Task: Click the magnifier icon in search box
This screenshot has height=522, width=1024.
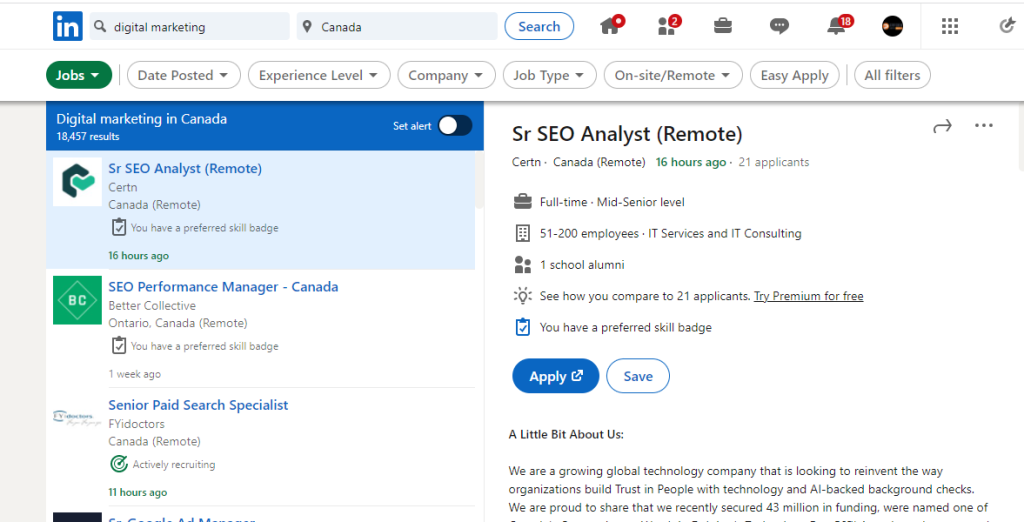Action: click(100, 27)
